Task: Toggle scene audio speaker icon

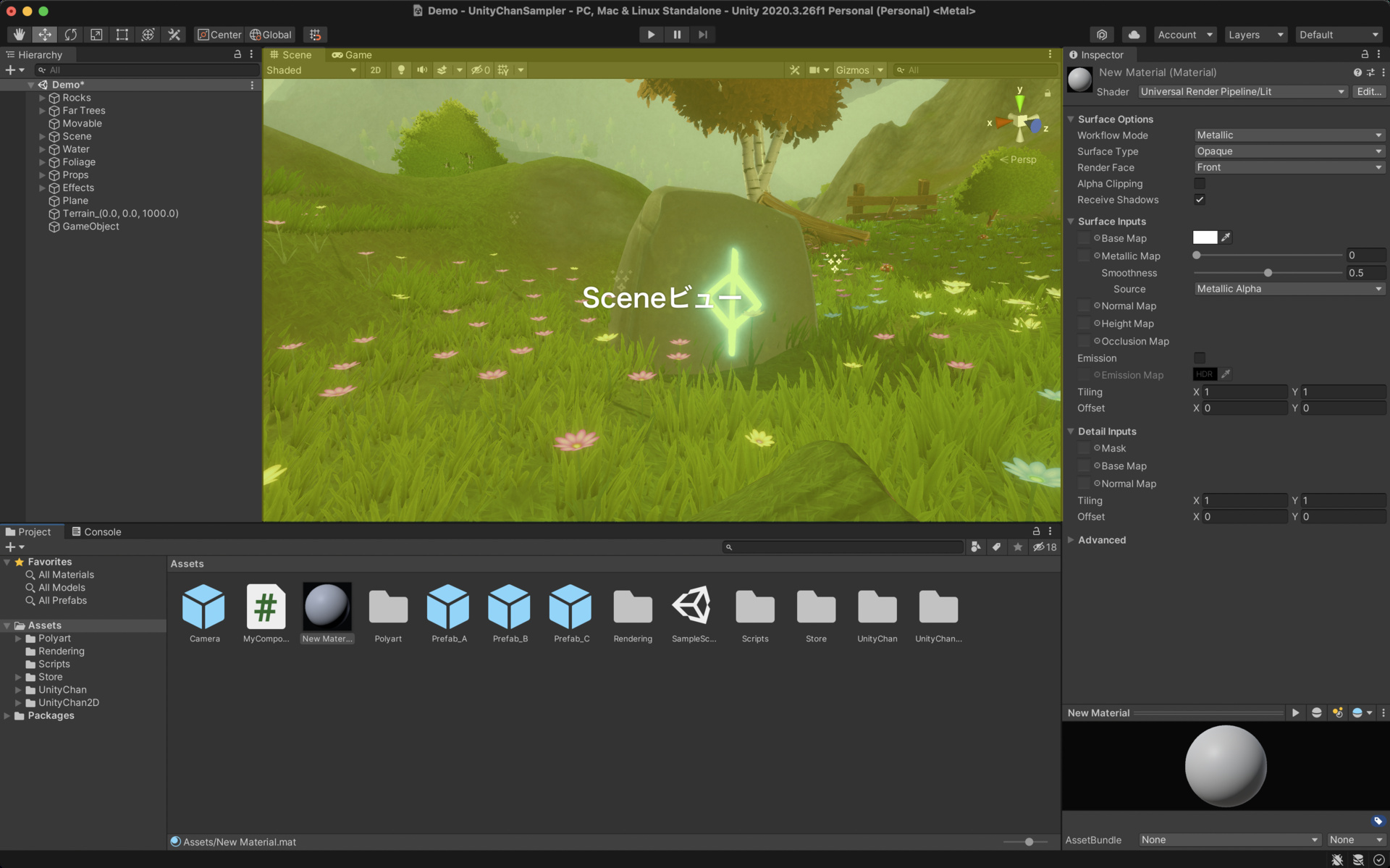Action: pyautogui.click(x=422, y=70)
